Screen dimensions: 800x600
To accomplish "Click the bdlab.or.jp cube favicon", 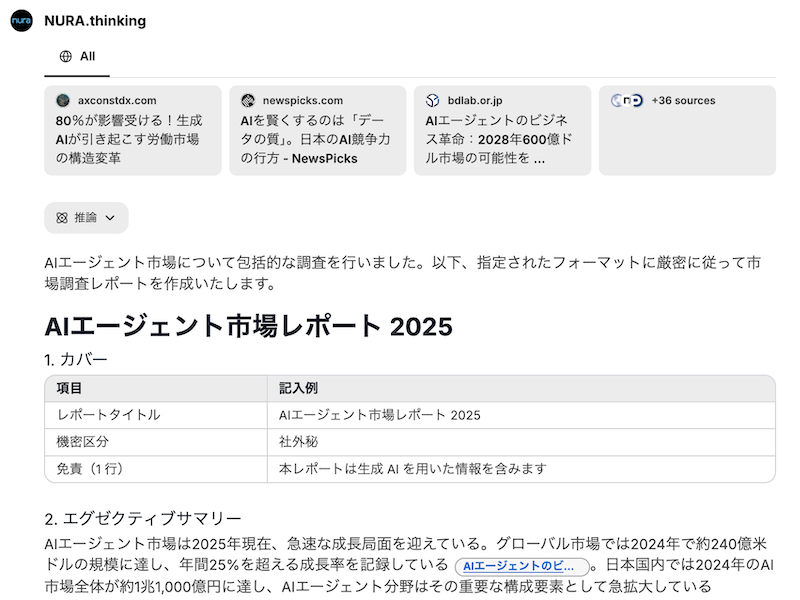I will pyautogui.click(x=433, y=101).
